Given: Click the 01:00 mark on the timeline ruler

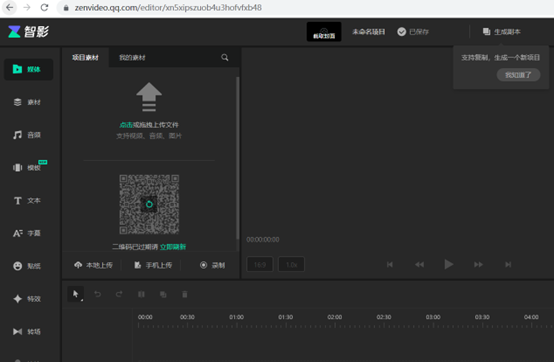Looking at the screenshot, I should click(x=236, y=317).
